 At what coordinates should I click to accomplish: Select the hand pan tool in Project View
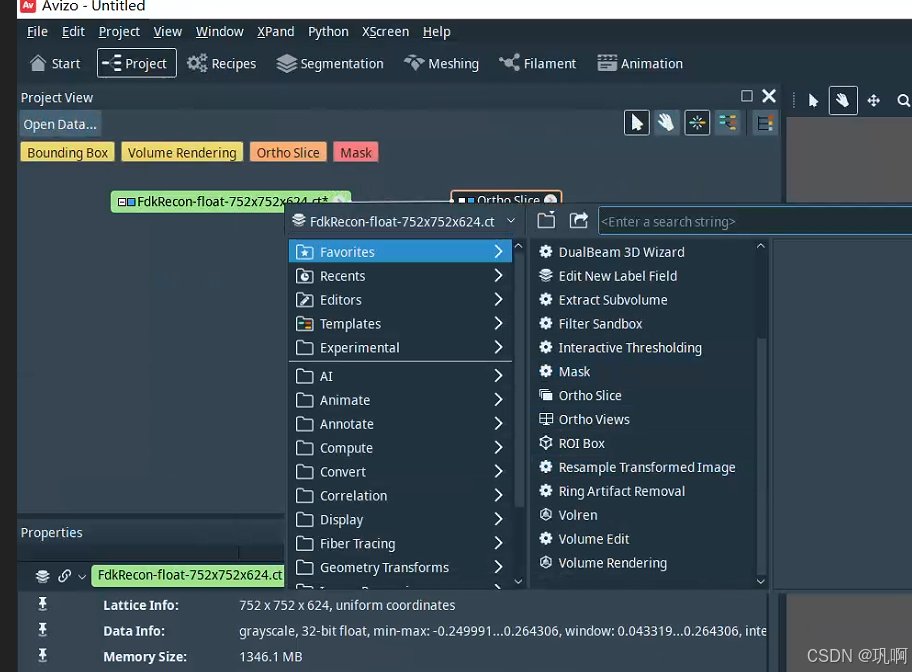[666, 123]
